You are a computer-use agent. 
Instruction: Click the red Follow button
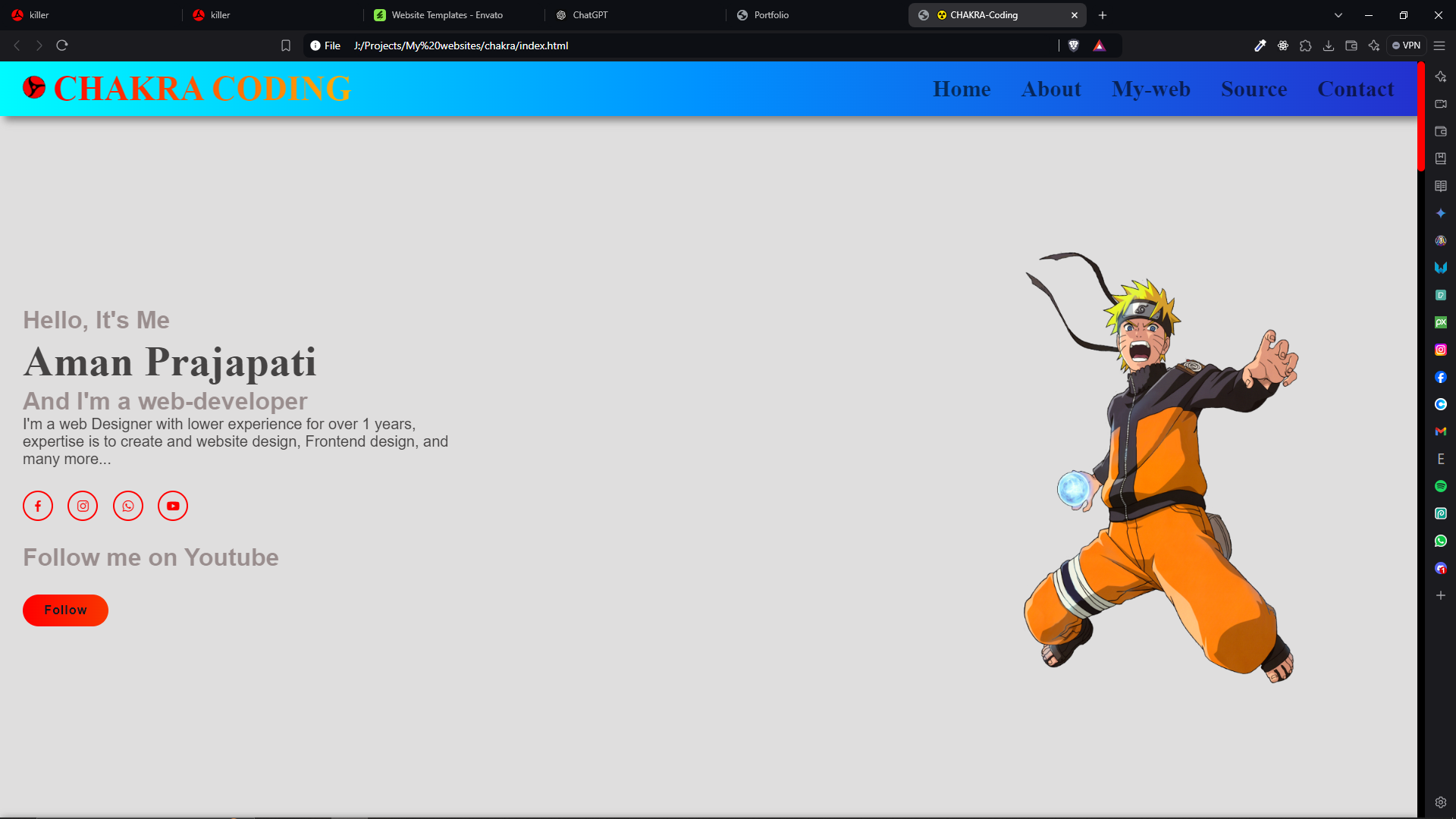[x=65, y=610]
